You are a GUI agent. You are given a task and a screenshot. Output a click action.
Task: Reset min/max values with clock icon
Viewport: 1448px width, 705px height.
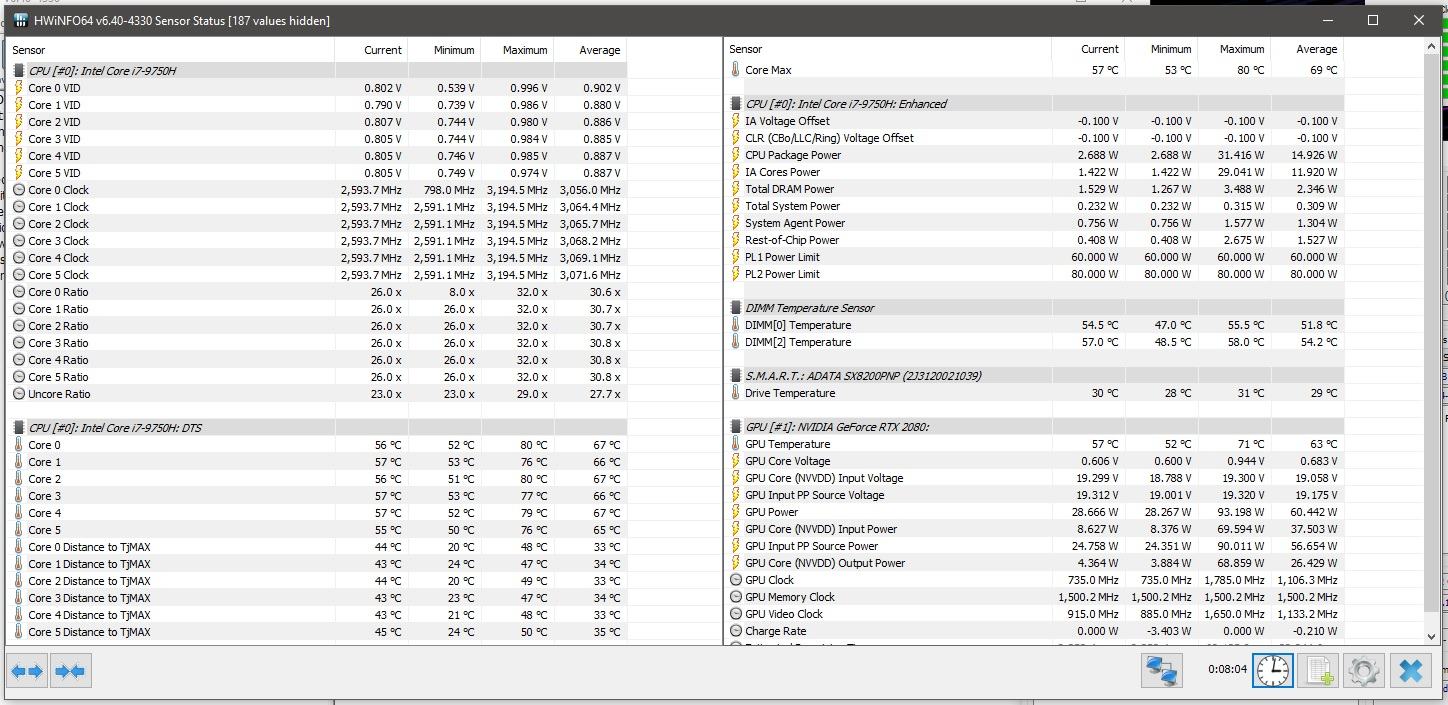point(1273,671)
